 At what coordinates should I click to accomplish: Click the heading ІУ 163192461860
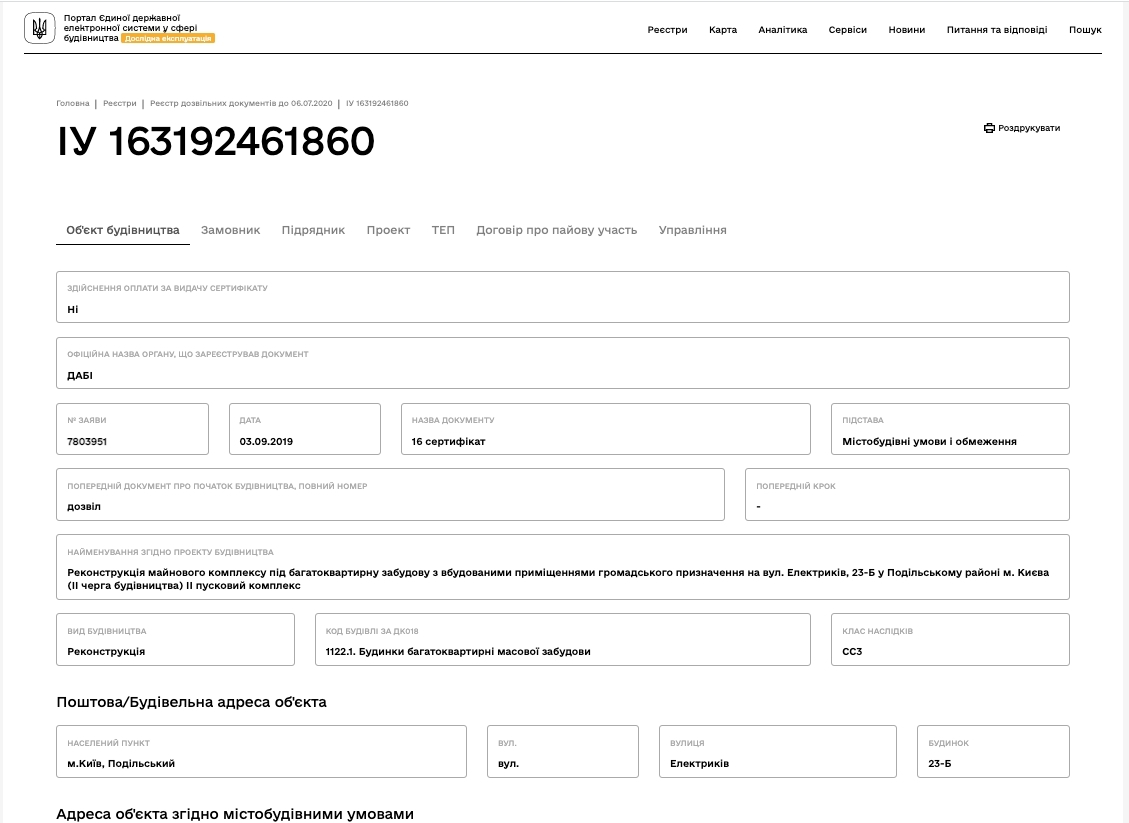(215, 141)
